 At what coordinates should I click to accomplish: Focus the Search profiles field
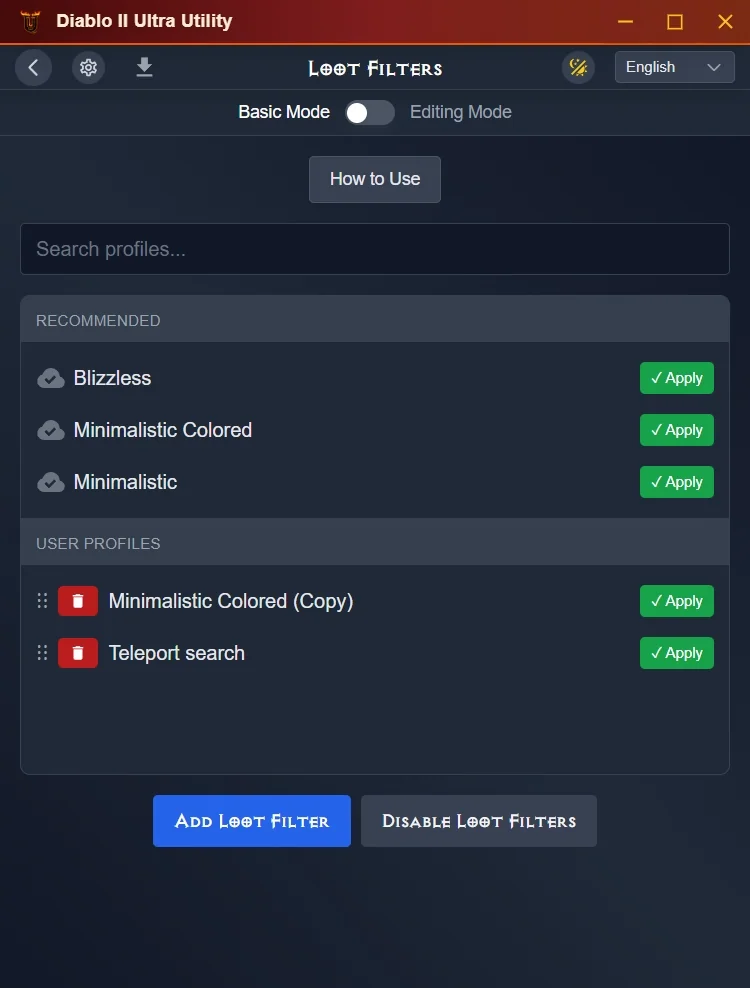point(374,249)
